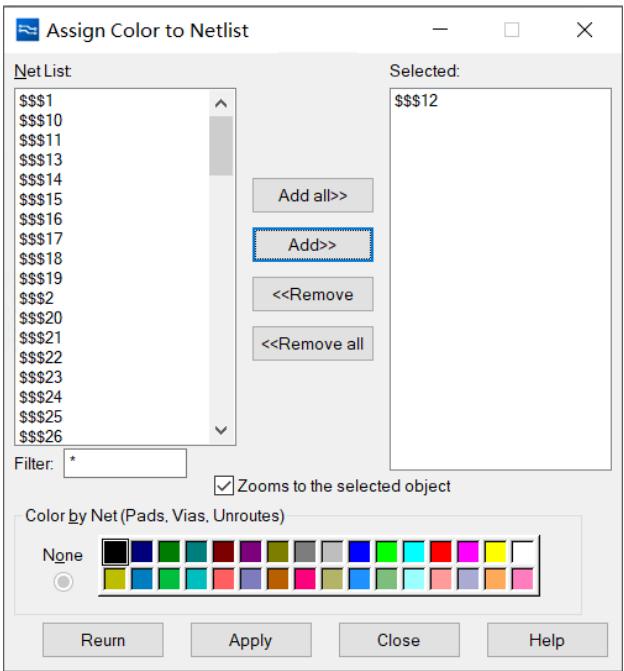Click the Add>> button
624x671 pixels.
(312, 244)
